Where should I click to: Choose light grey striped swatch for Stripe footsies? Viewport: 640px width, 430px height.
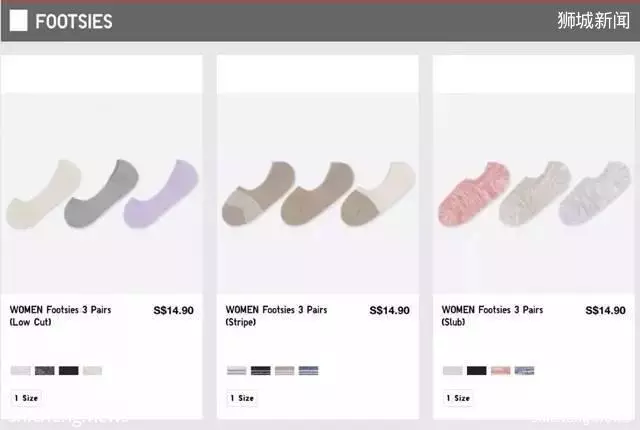pyautogui.click(x=237, y=370)
